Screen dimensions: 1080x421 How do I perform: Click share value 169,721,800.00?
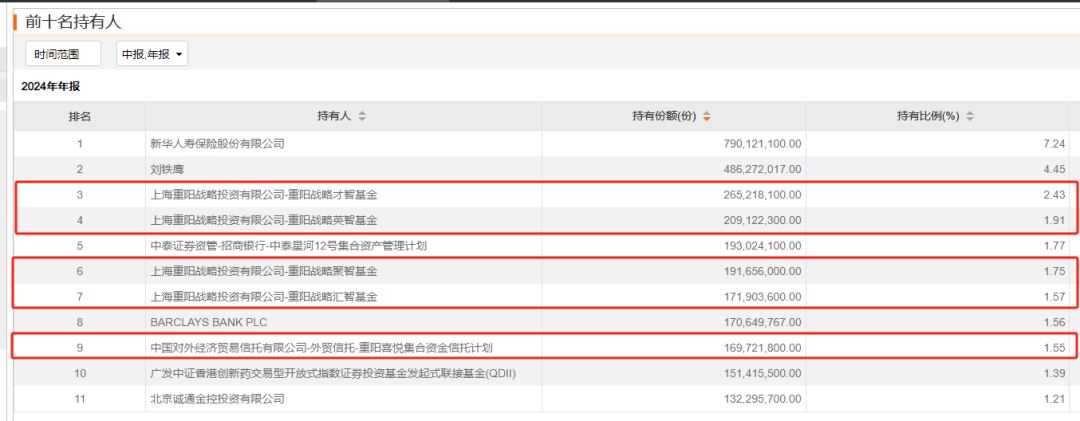(760, 347)
